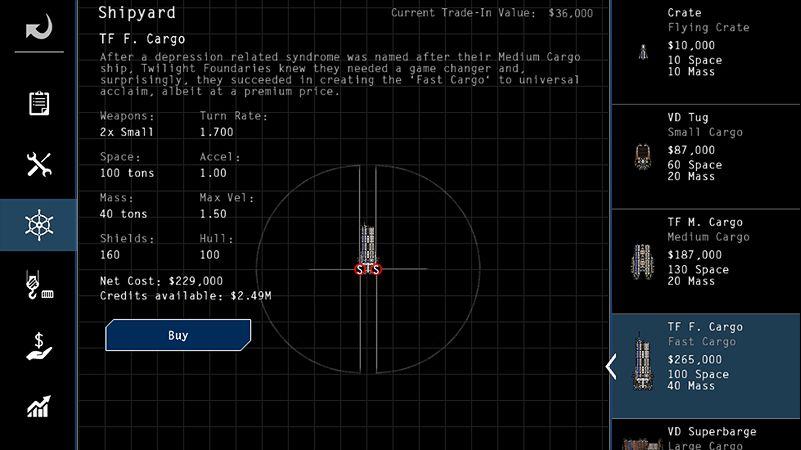Open the bank dollar hand icon
Viewport: 801px width, 450px height.
pyautogui.click(x=39, y=346)
